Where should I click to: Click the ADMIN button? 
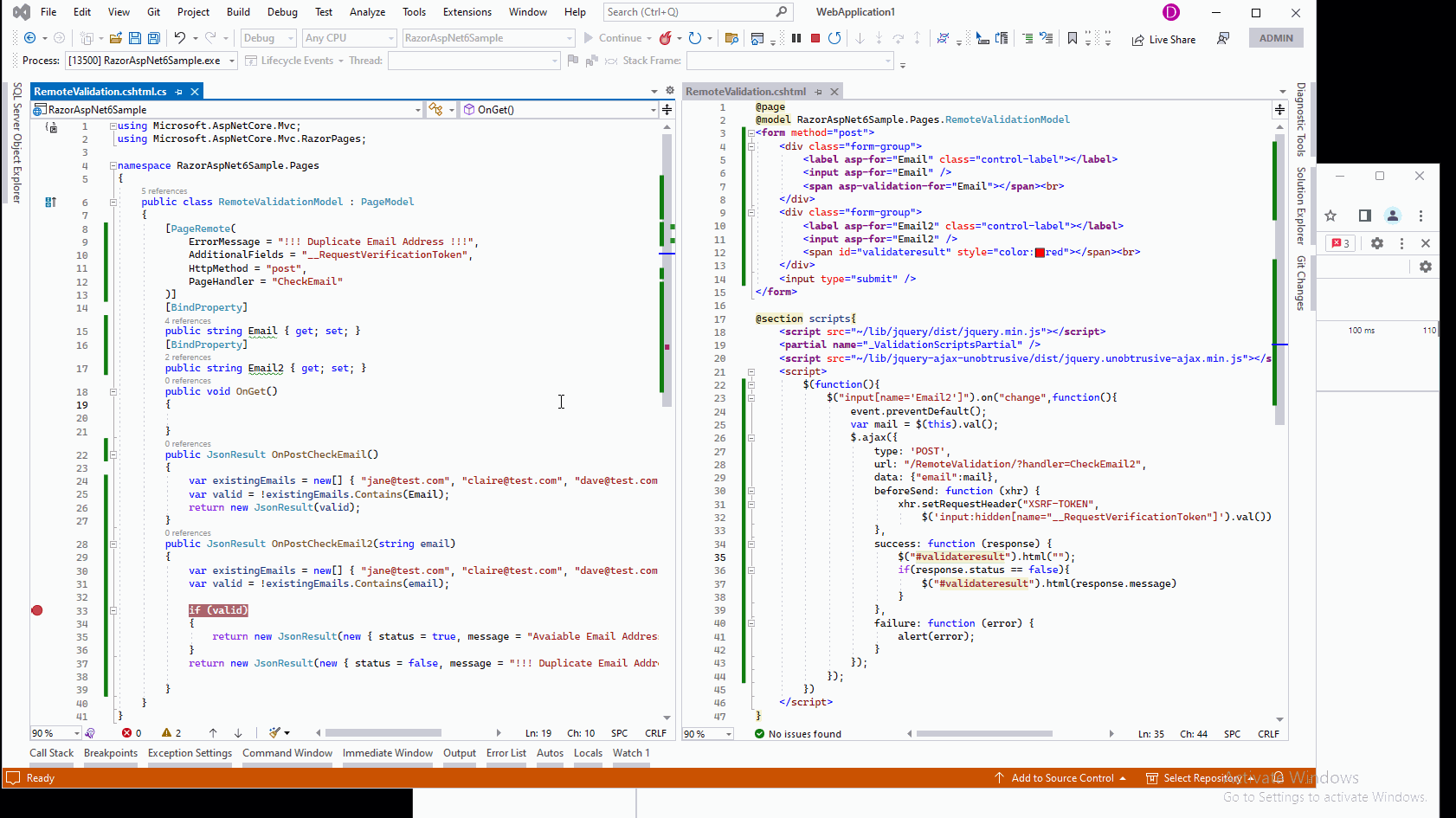point(1276,38)
